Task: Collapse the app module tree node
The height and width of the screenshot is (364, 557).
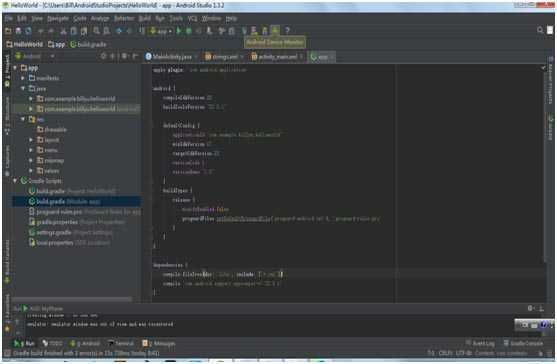Action: pyautogui.click(x=15, y=67)
